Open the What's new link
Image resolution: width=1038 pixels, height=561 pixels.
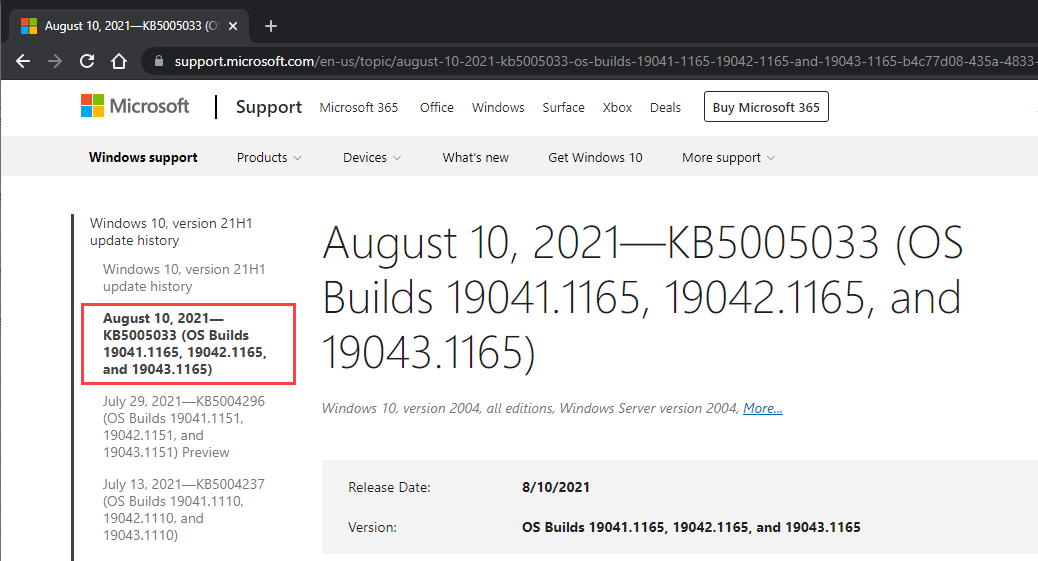[x=475, y=158]
